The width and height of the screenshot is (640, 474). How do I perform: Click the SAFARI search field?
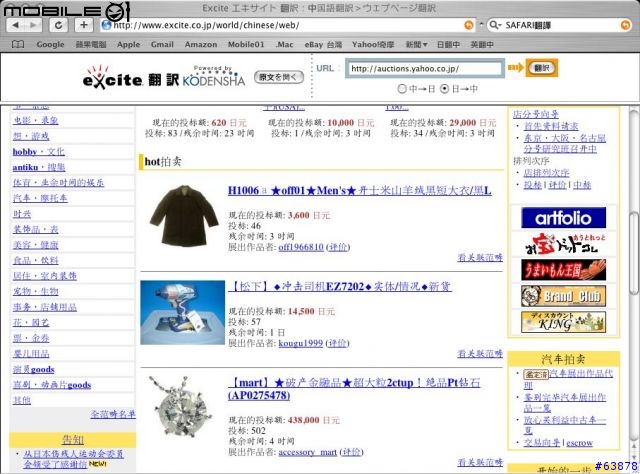(558, 25)
